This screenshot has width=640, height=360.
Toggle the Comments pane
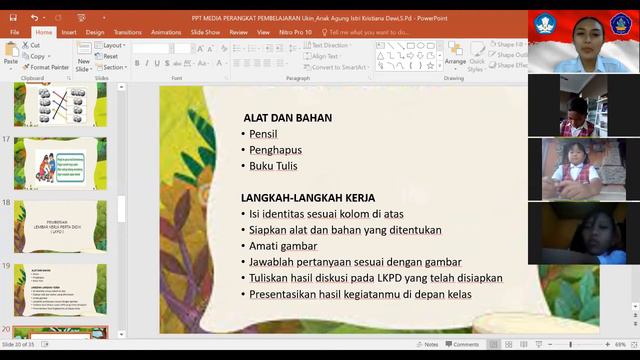[462, 344]
